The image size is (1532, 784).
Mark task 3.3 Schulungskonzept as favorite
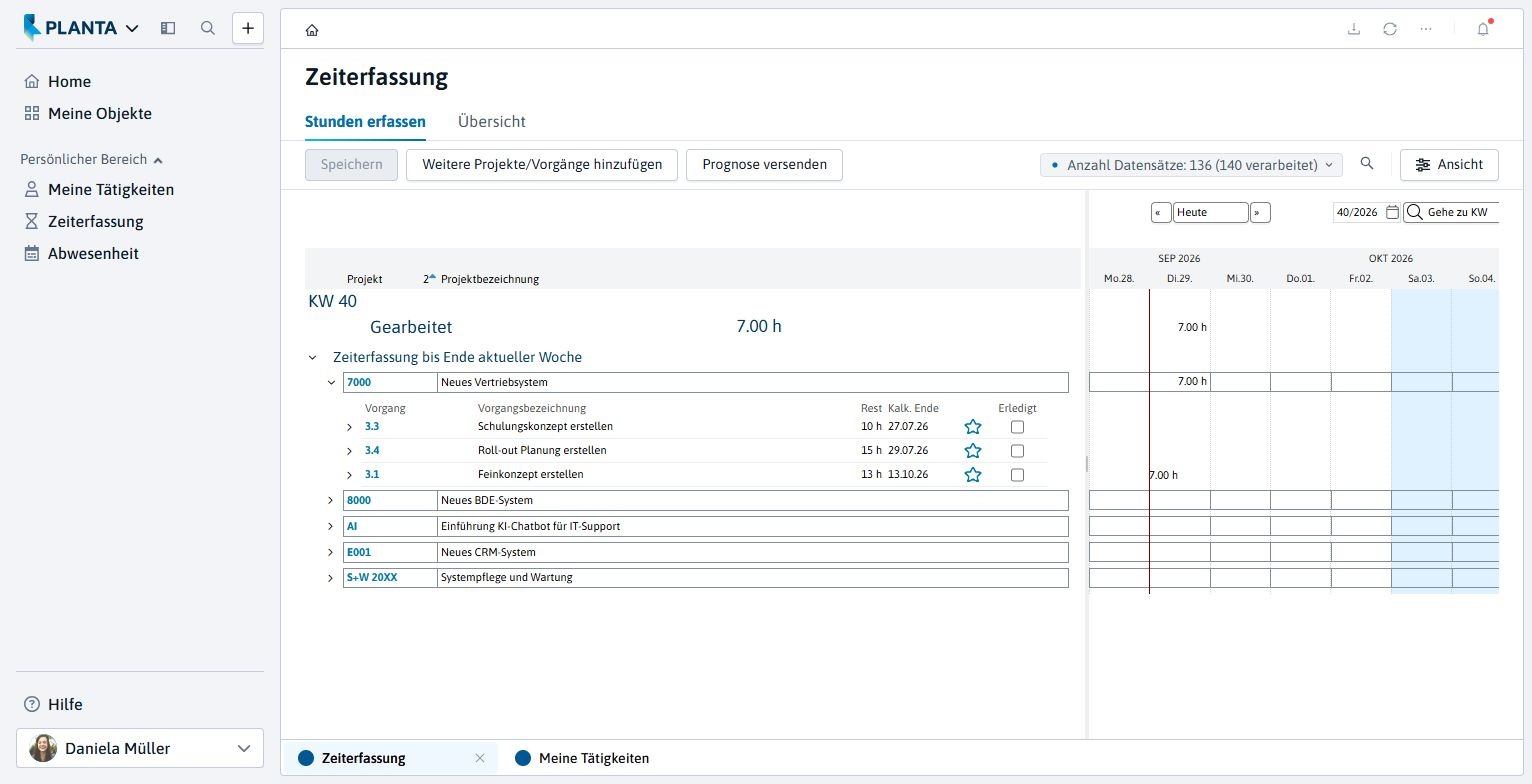click(973, 427)
